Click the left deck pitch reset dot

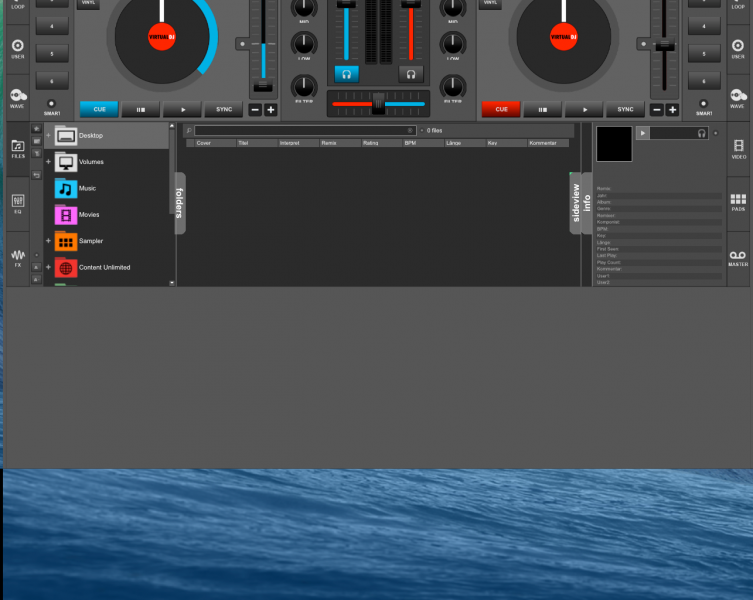(x=243, y=44)
